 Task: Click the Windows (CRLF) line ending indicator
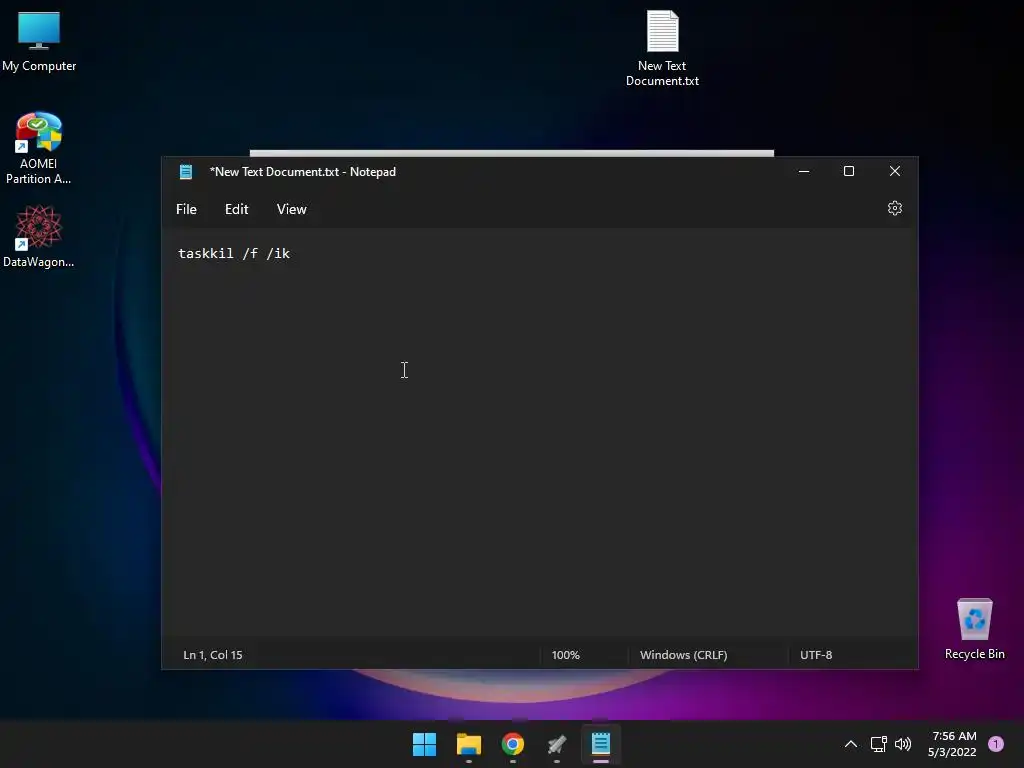point(683,654)
